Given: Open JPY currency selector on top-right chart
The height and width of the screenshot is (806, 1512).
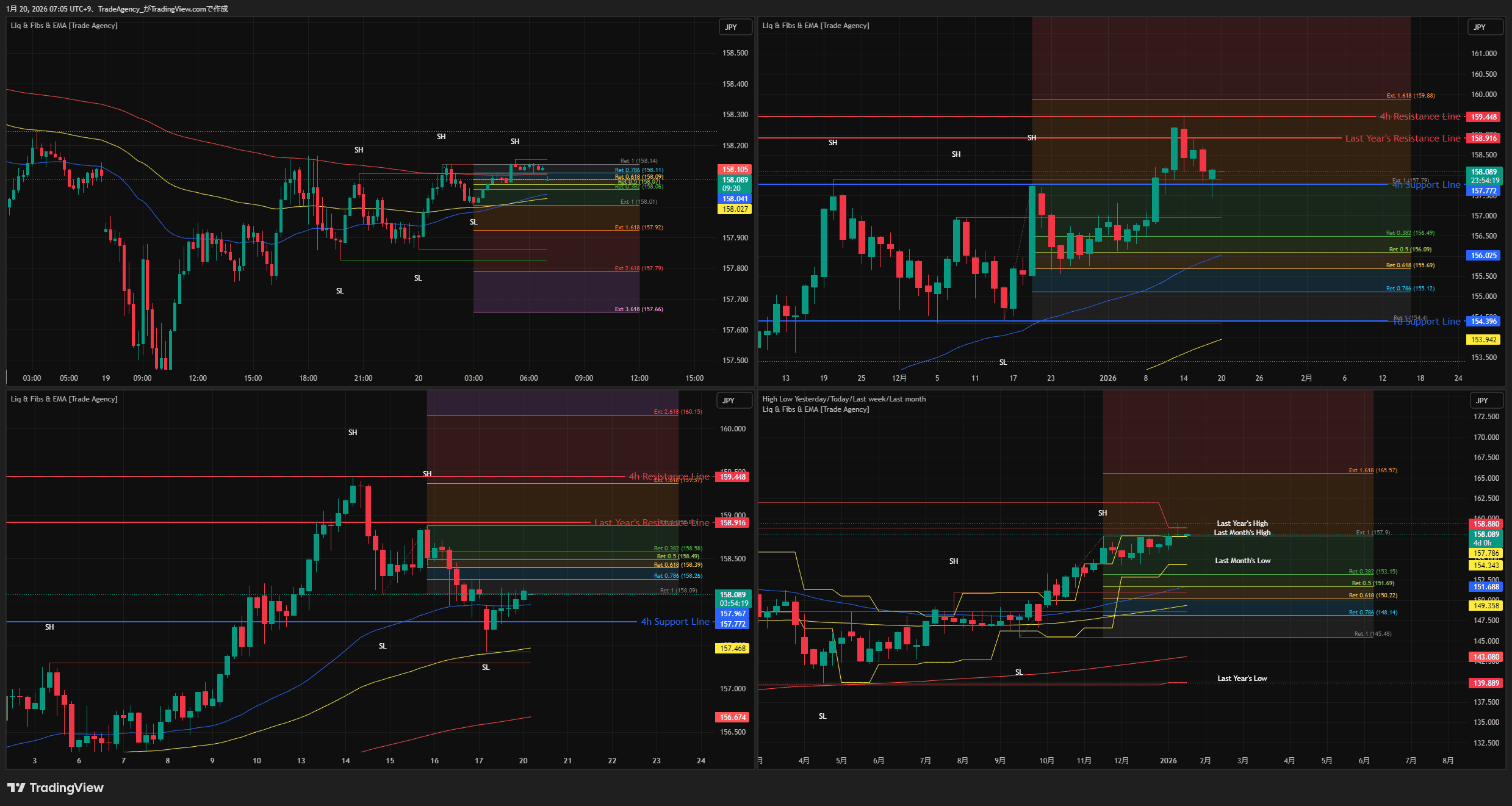Looking at the screenshot, I should pos(1480,27).
